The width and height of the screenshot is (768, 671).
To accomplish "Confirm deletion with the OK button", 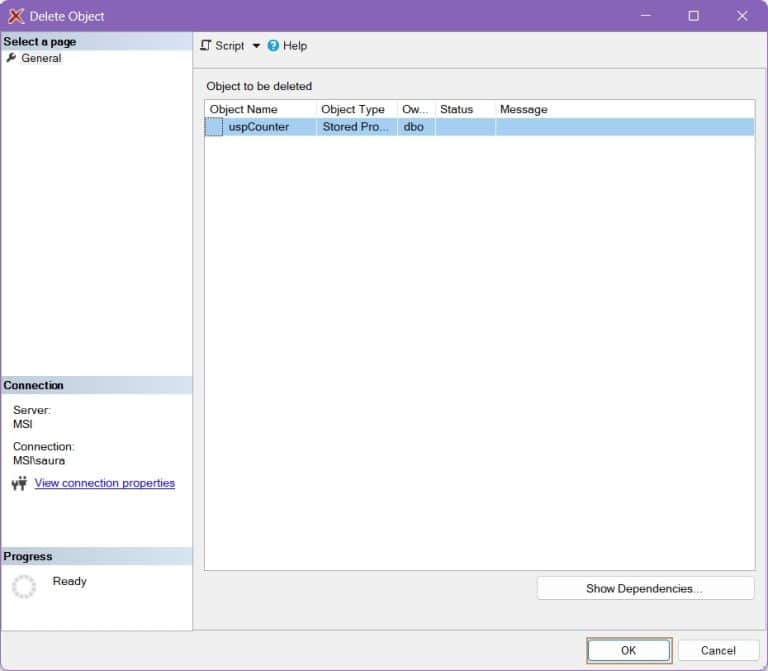I will pyautogui.click(x=629, y=650).
